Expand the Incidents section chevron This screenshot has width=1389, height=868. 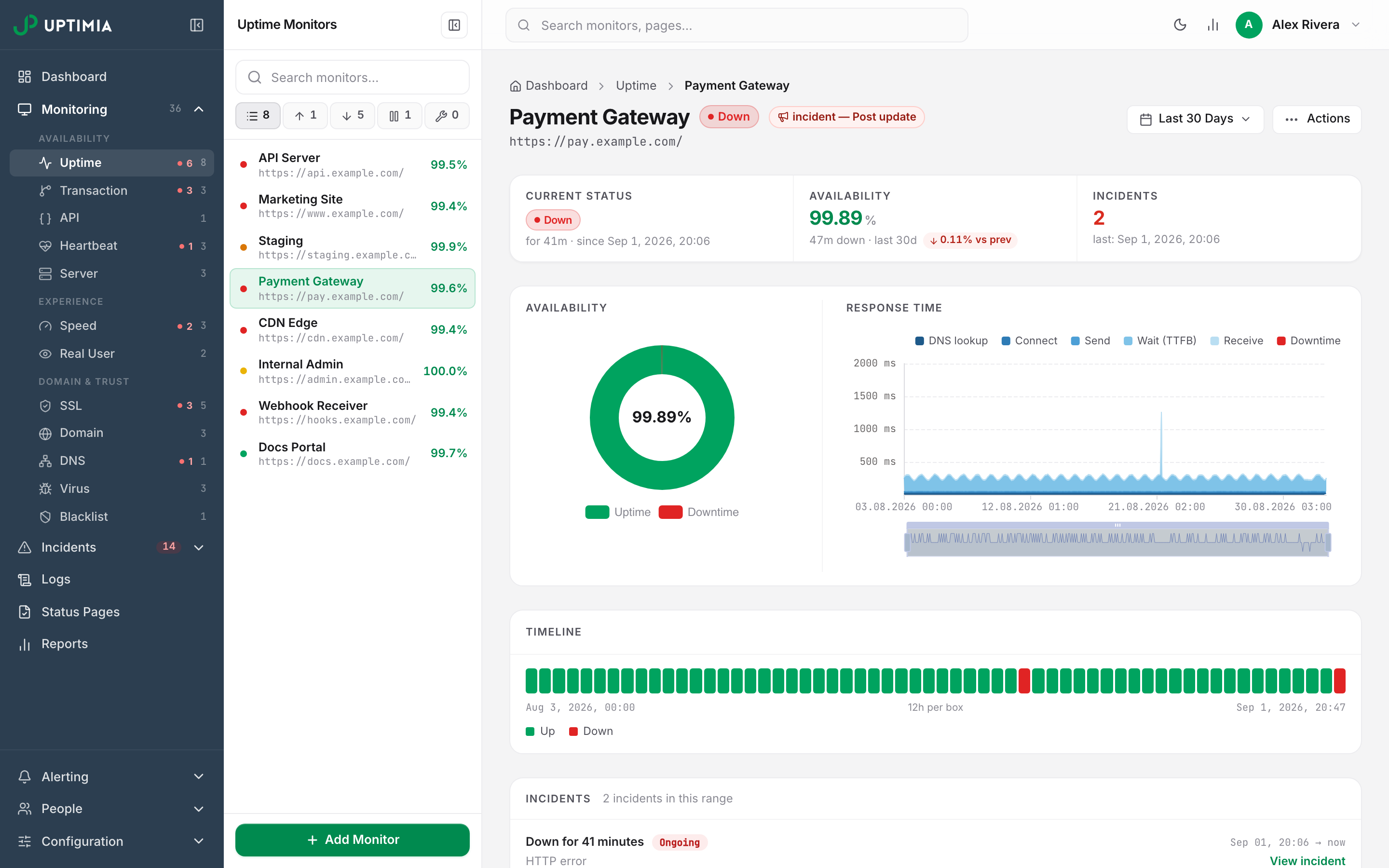pyautogui.click(x=199, y=548)
